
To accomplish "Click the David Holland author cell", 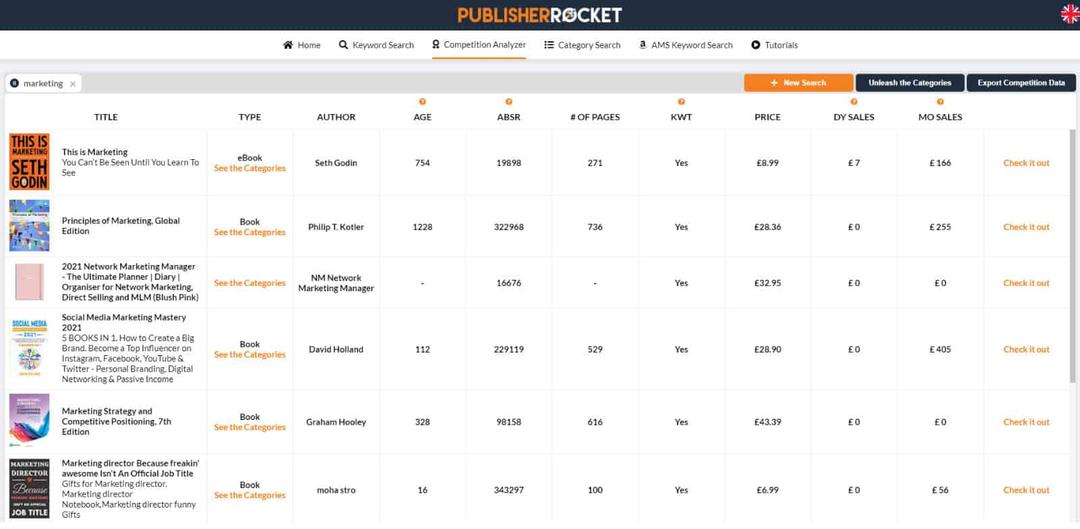I will click(336, 349).
